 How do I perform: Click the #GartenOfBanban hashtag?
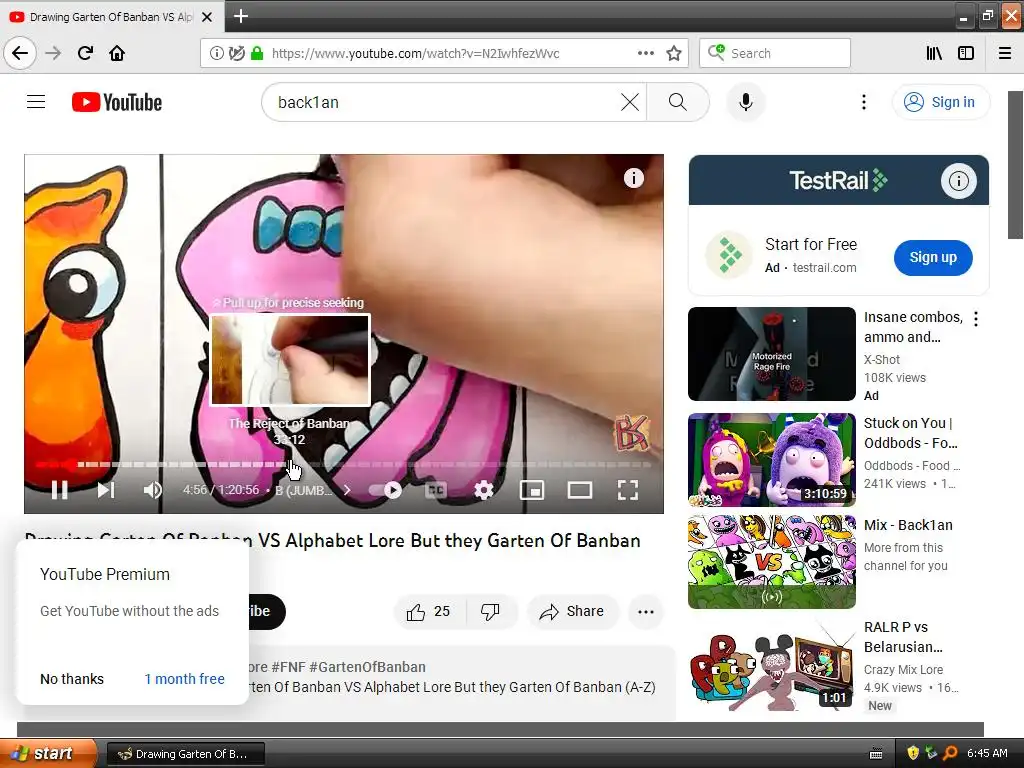(367, 667)
